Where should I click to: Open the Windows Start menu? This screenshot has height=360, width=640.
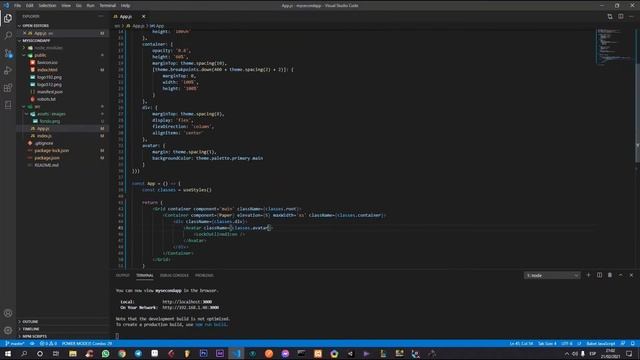[x=7, y=353]
